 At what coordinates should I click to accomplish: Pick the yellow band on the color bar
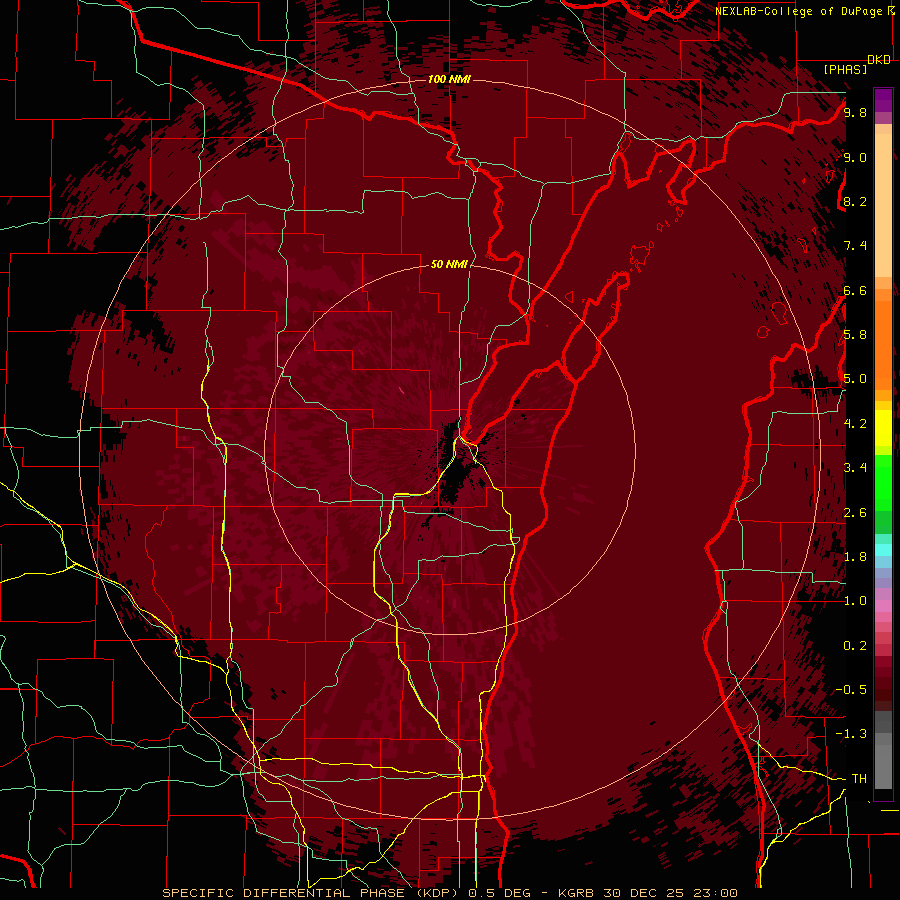point(883,428)
